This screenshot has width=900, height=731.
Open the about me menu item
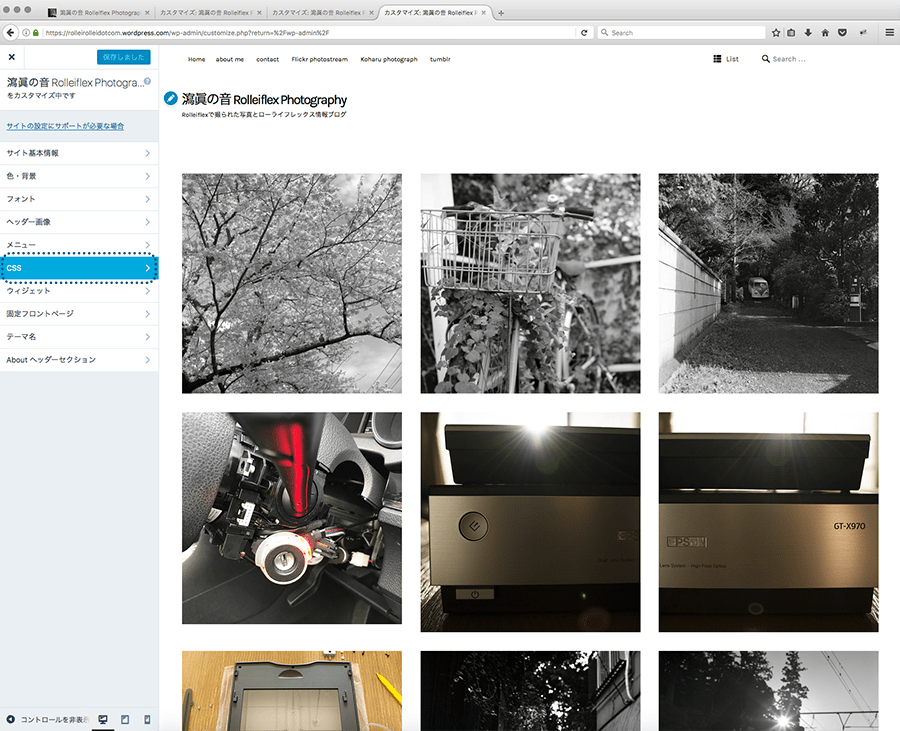click(x=230, y=59)
